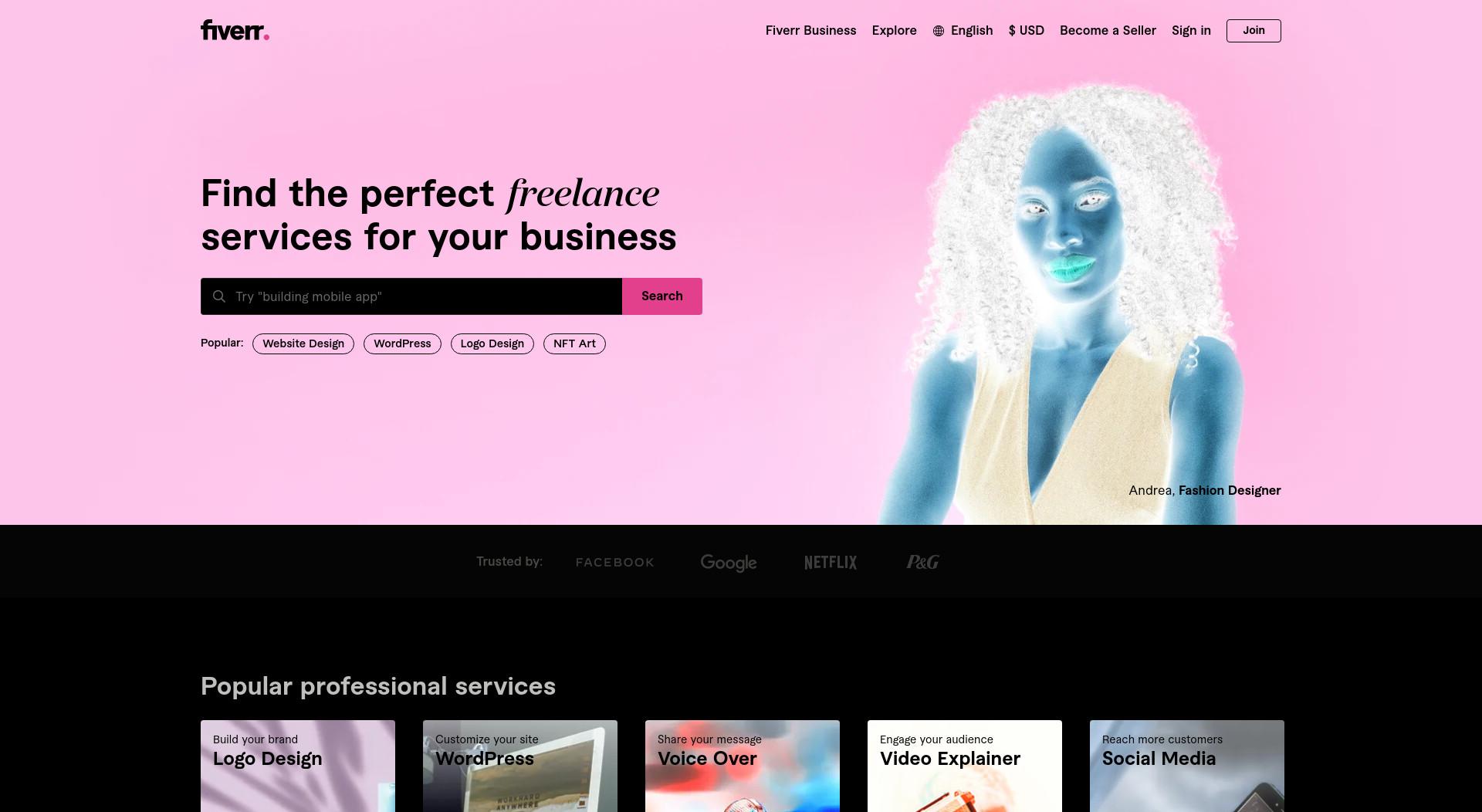The height and width of the screenshot is (812, 1482).
Task: Open Fiverr Business from navigation
Action: tap(810, 31)
